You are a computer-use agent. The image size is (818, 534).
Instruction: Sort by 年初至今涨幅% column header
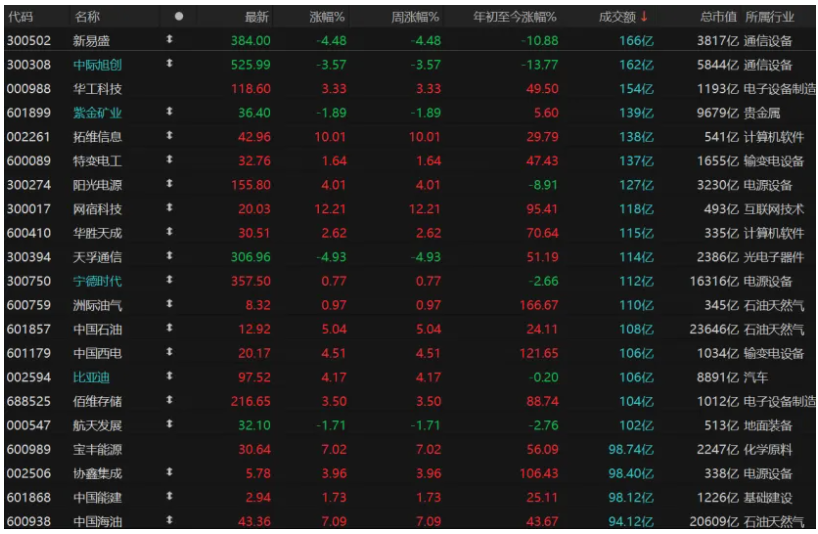(514, 16)
